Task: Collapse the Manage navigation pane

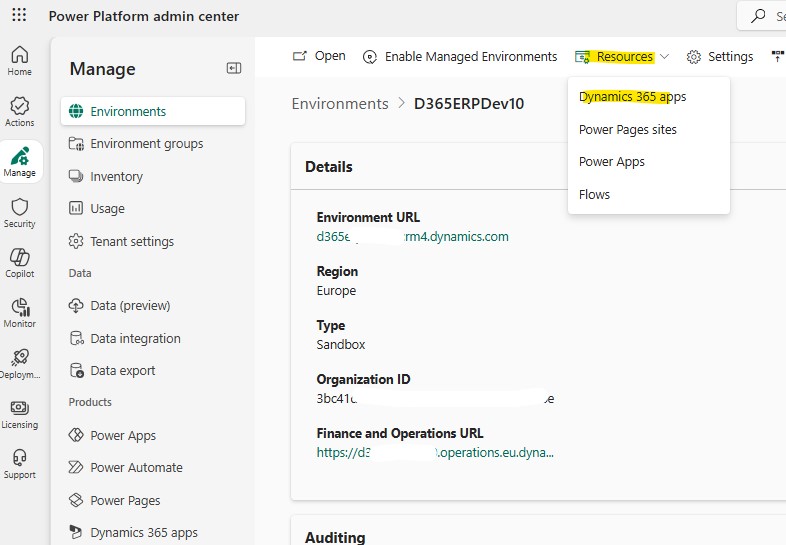Action: [234, 68]
